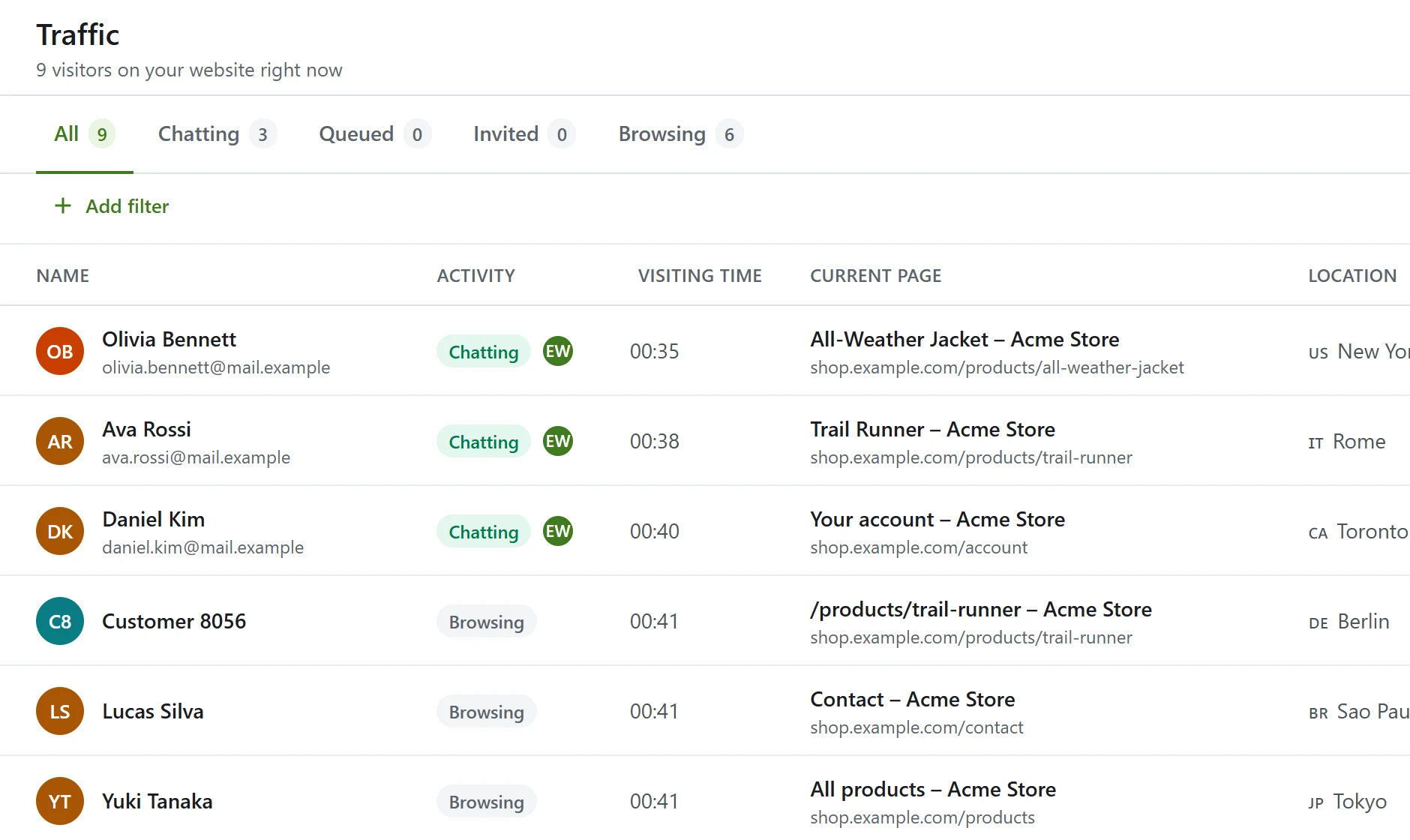Open the Trail Runner – Acme Store page title
The image size is (1410, 840).
point(932,430)
